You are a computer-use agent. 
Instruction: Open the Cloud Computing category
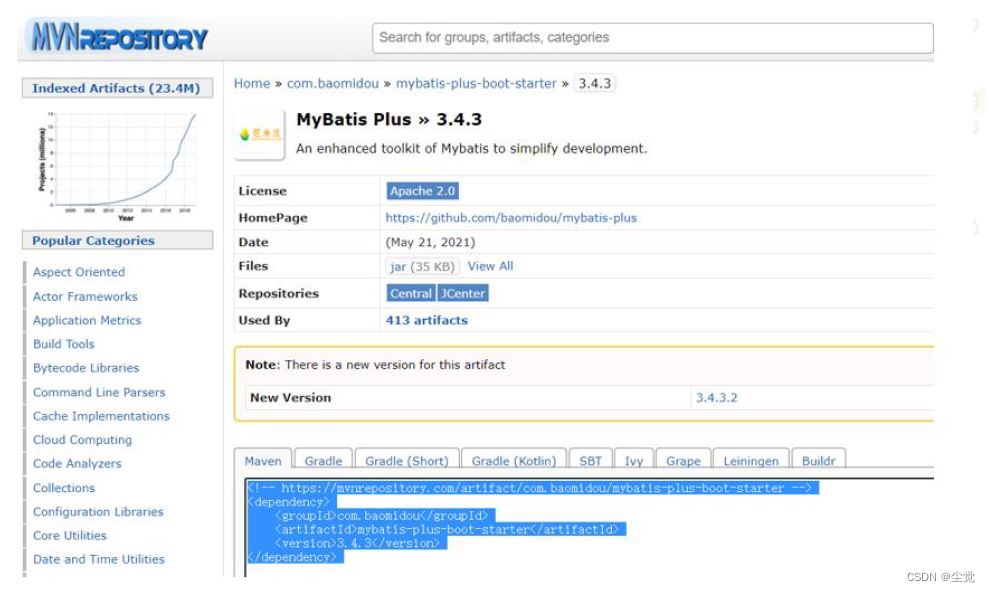point(83,440)
